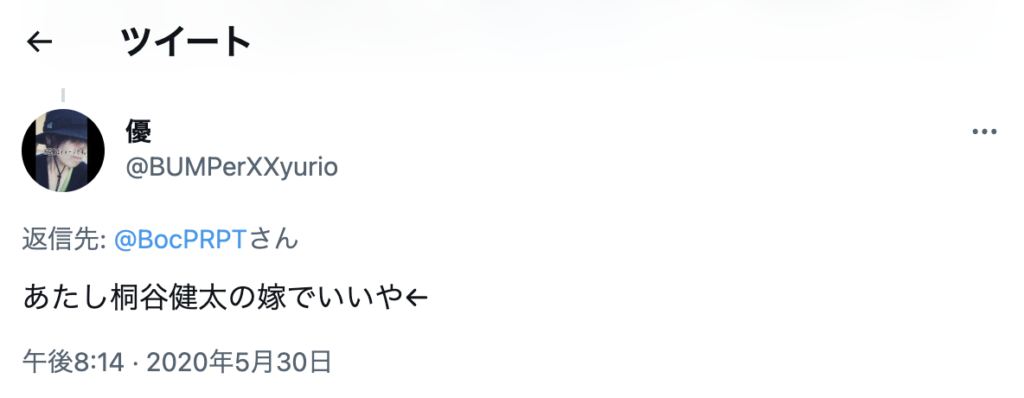Click the 2020年5月30日 date
The height and width of the screenshot is (398, 1024).
click(238, 361)
